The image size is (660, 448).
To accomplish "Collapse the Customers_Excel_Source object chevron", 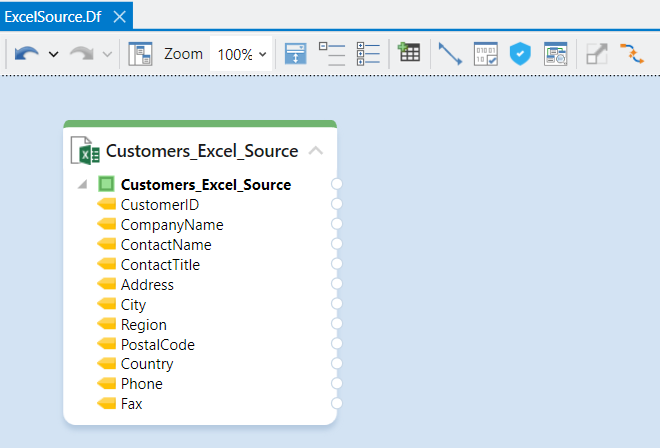I will click(x=316, y=152).
